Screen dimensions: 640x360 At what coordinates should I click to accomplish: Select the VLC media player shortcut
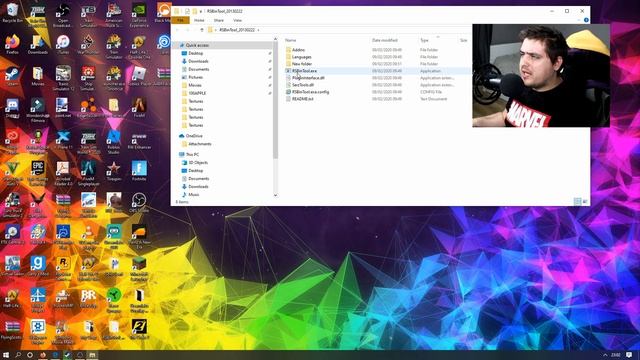[88, 237]
